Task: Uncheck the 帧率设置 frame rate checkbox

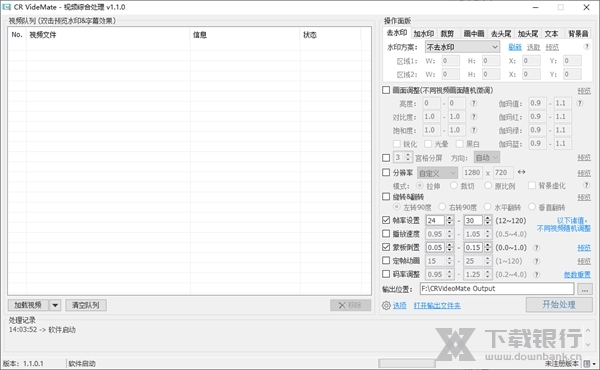Action: (386, 220)
